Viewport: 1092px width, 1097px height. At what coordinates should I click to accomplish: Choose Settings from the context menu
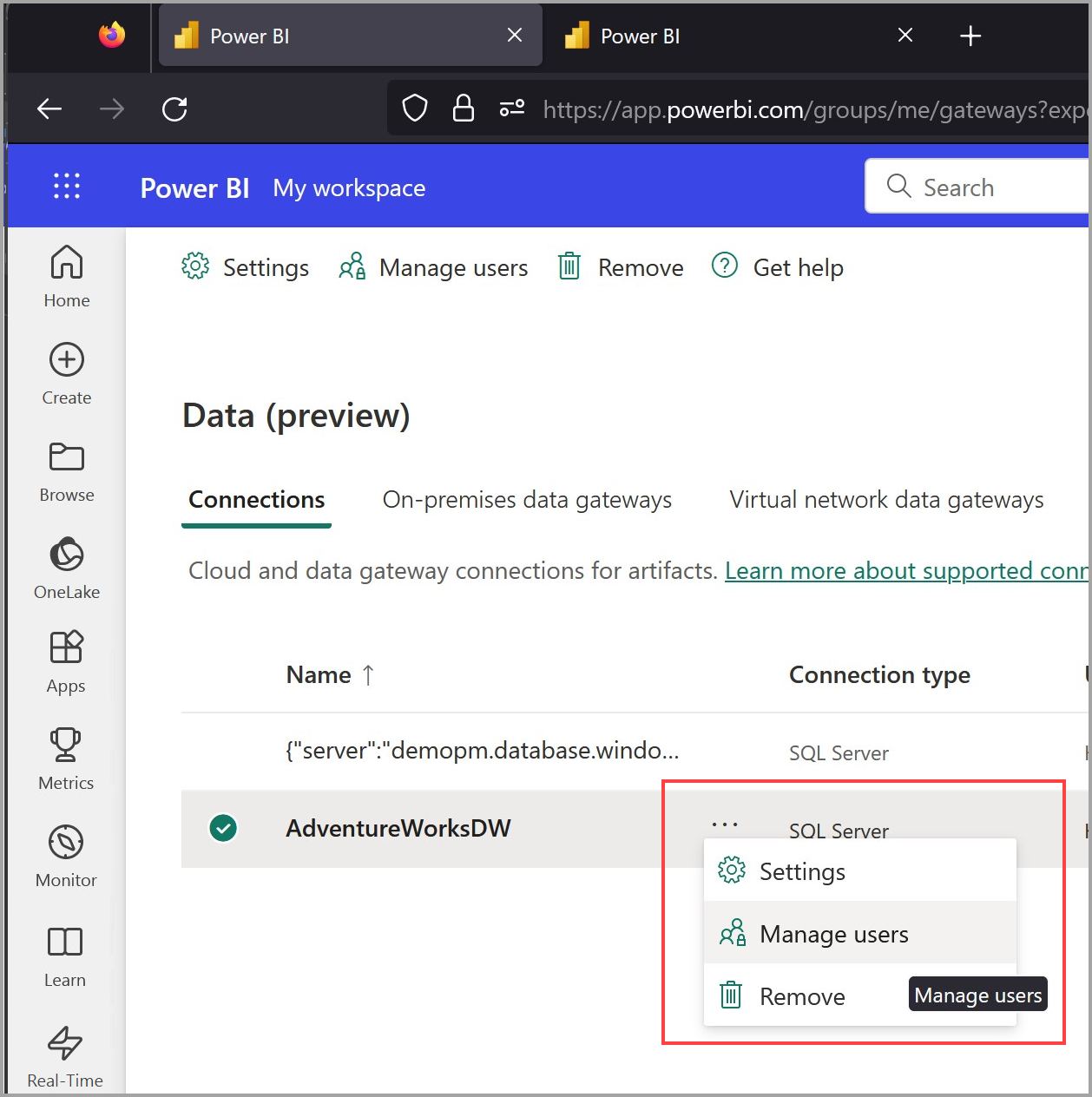tap(859, 870)
